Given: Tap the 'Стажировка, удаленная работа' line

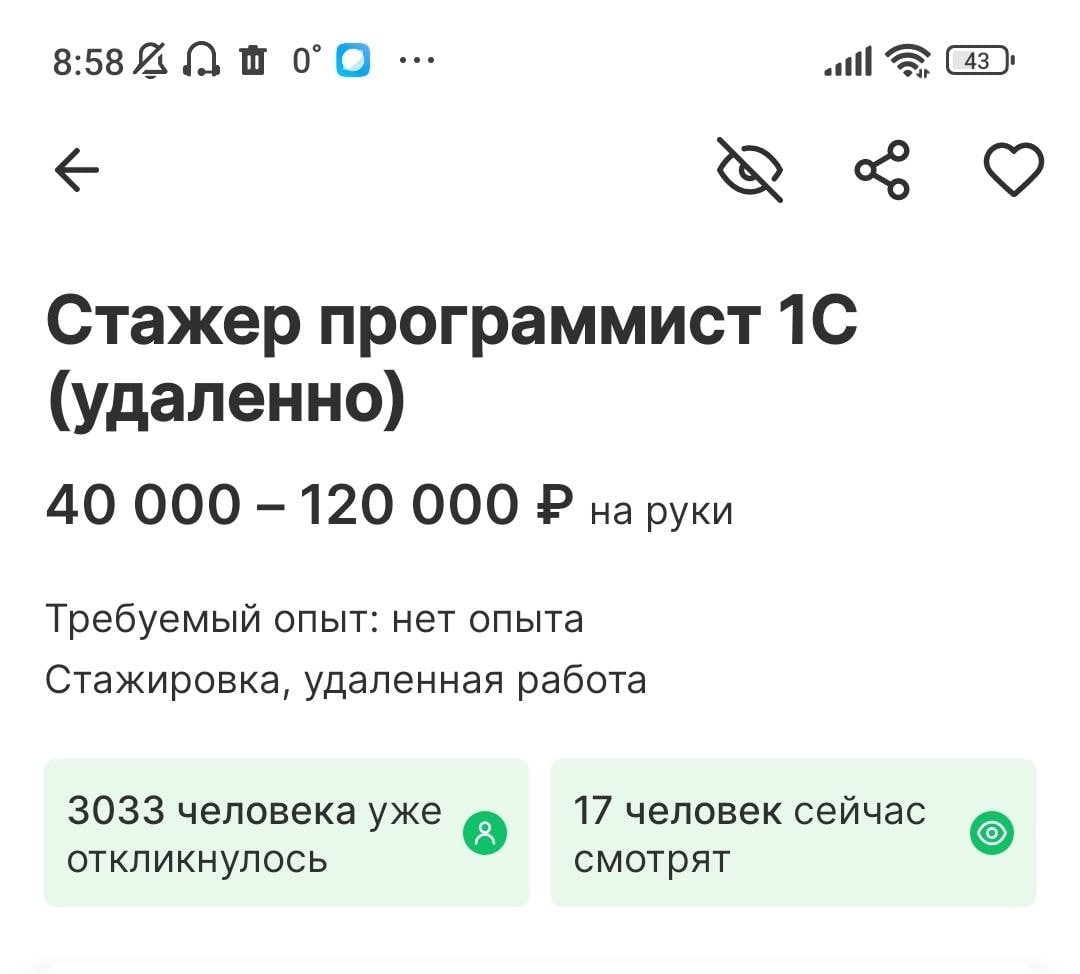Looking at the screenshot, I should [x=346, y=680].
